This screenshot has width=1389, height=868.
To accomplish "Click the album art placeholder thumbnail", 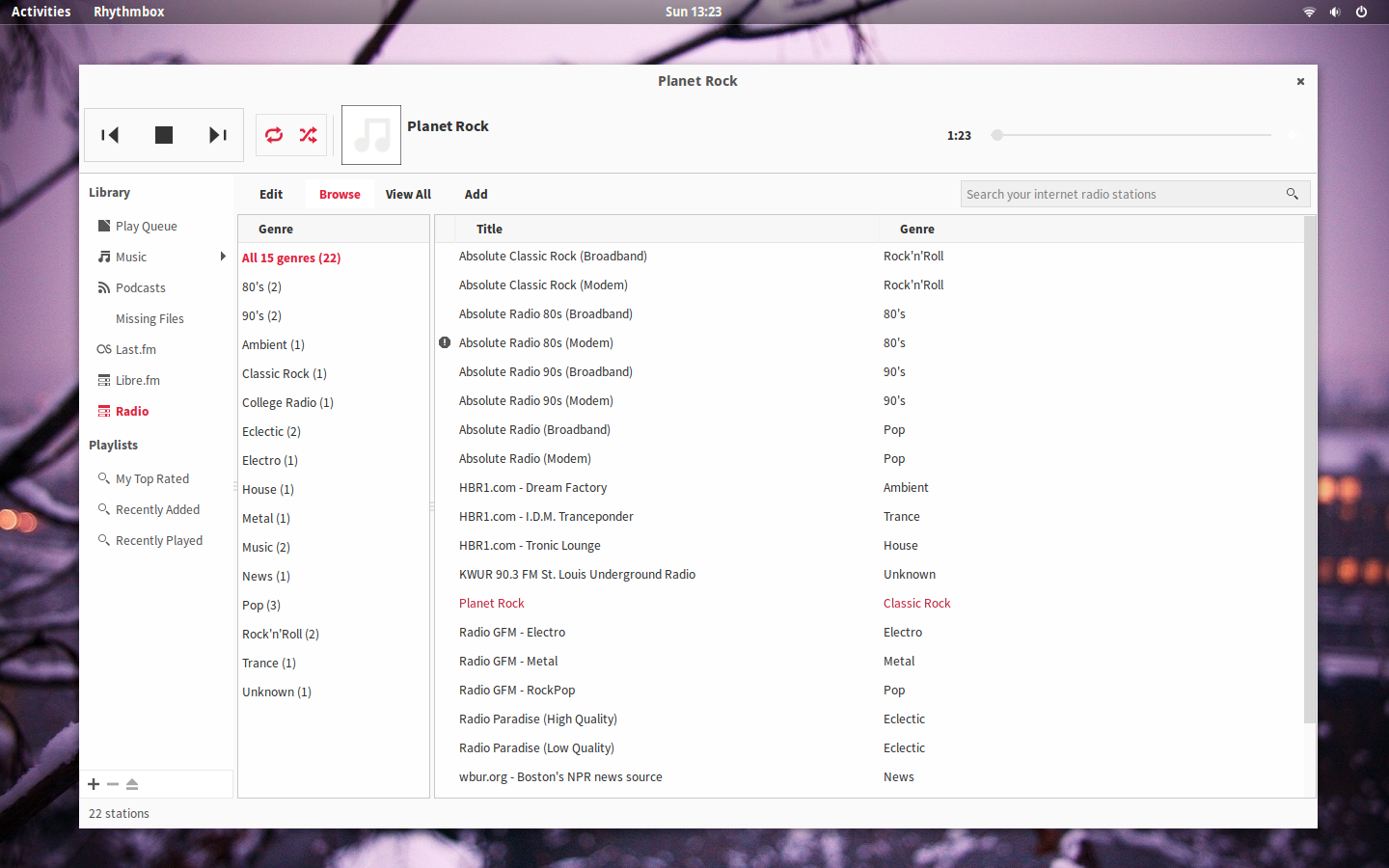I will tap(371, 135).
